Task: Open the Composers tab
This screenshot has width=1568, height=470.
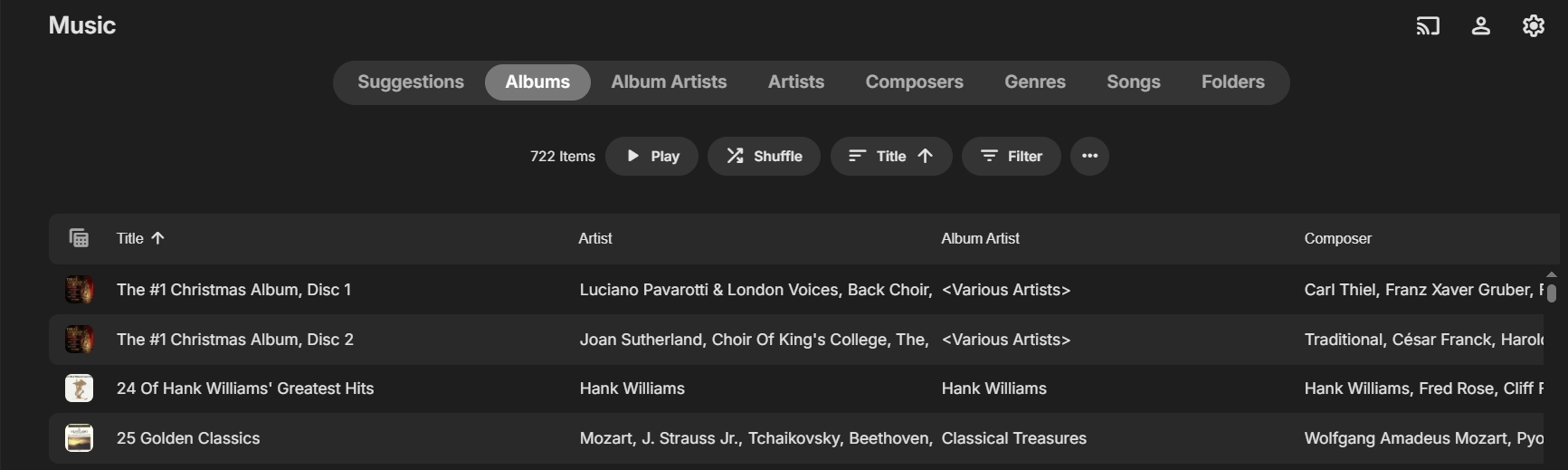Action: coord(914,82)
